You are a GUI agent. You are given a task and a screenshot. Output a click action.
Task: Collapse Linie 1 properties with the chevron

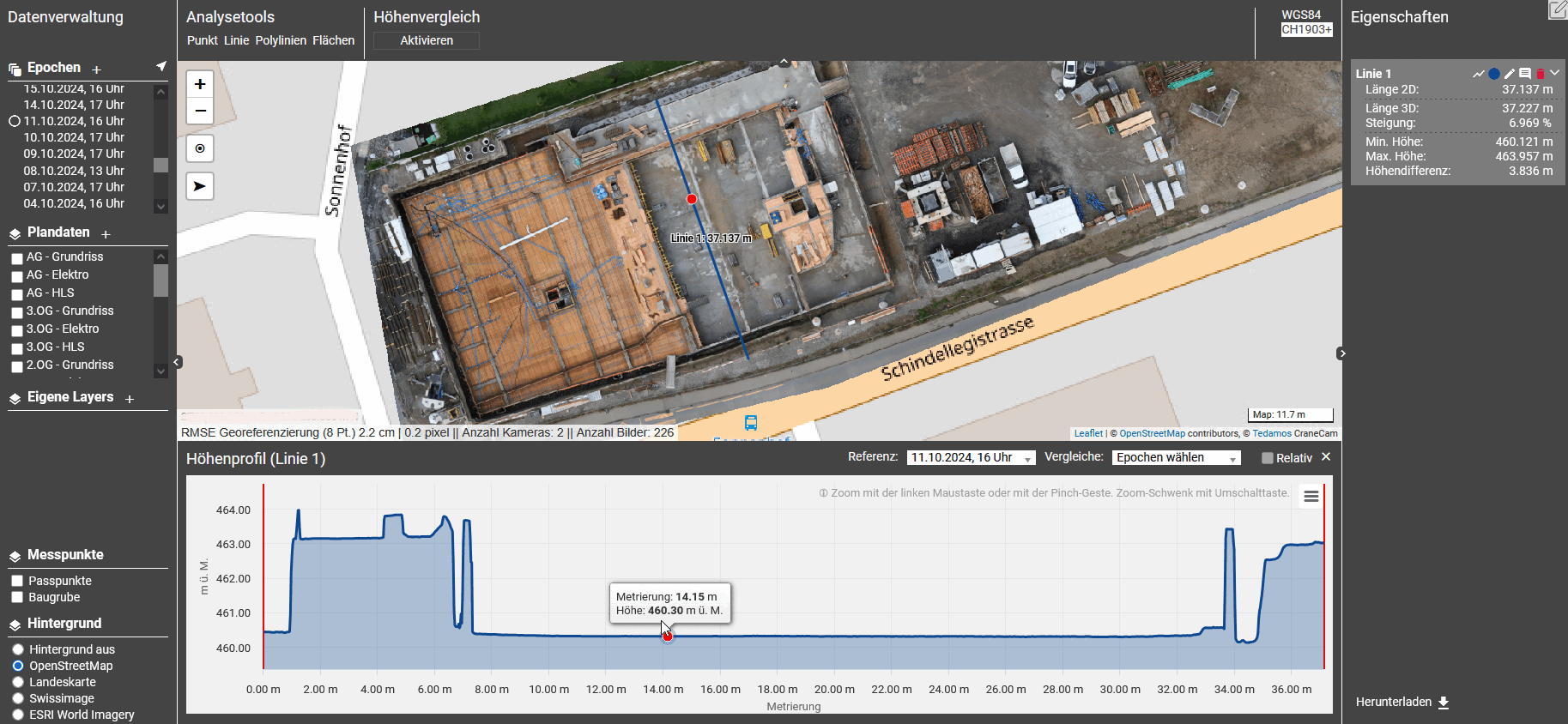[x=1555, y=73]
